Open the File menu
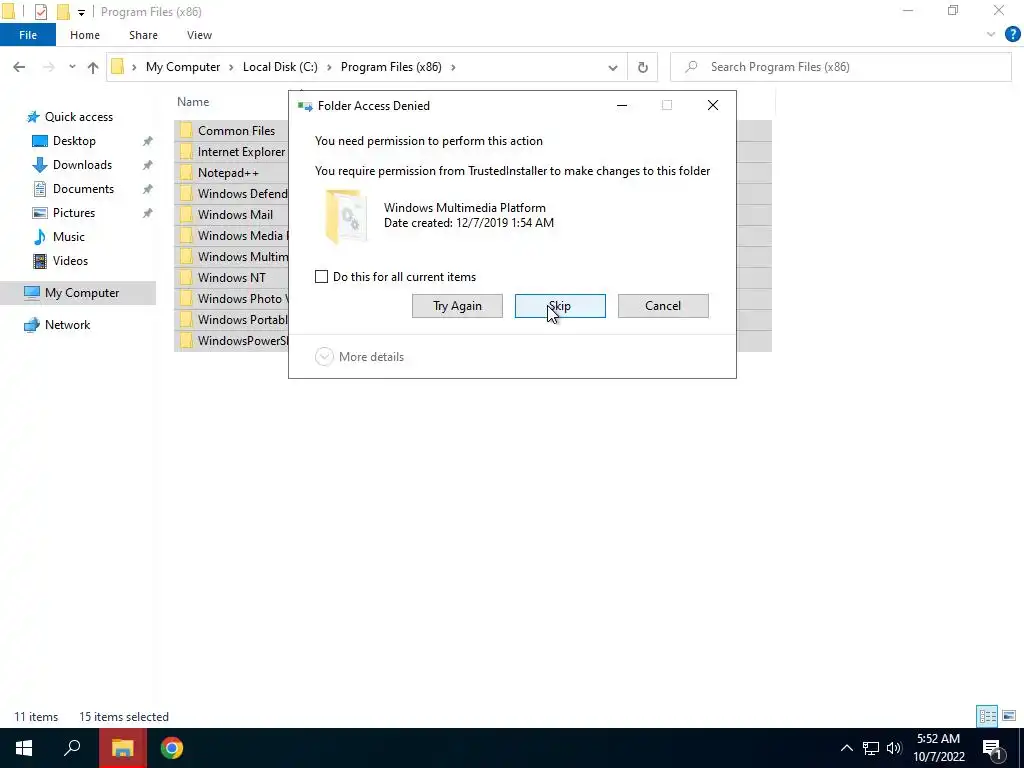 (x=27, y=35)
